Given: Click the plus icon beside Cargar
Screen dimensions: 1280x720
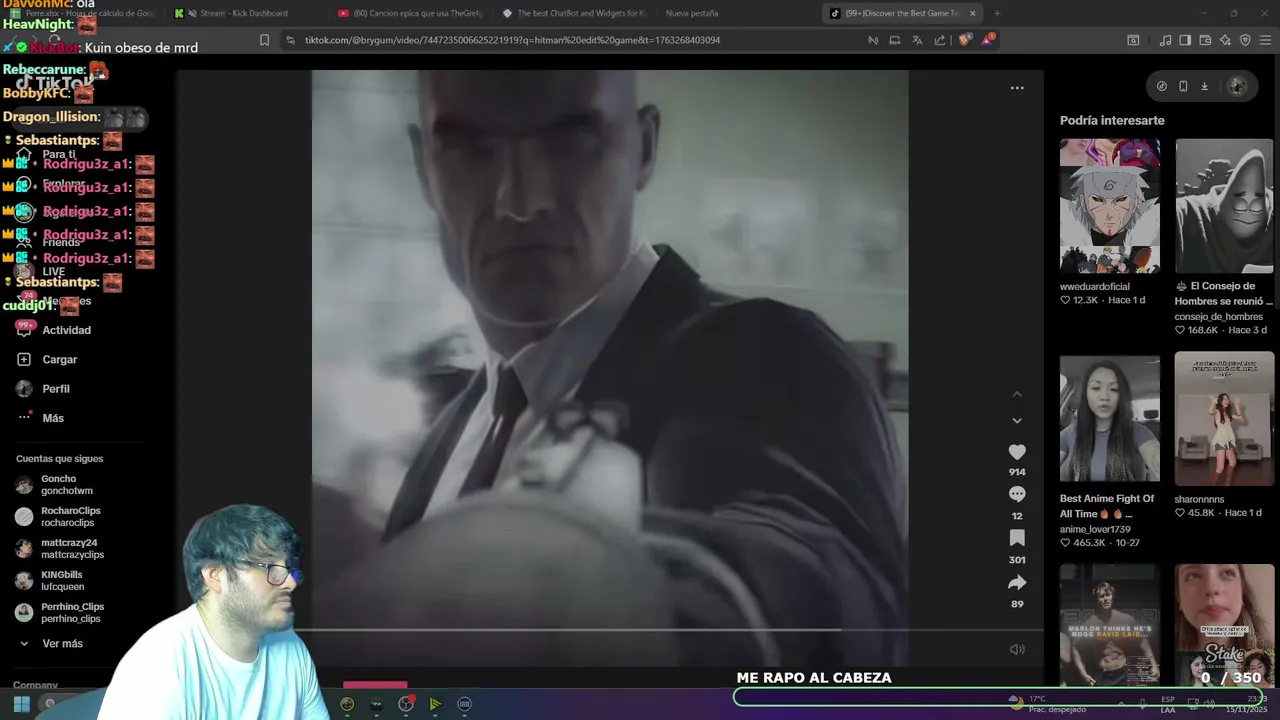Looking at the screenshot, I should click(x=24, y=359).
